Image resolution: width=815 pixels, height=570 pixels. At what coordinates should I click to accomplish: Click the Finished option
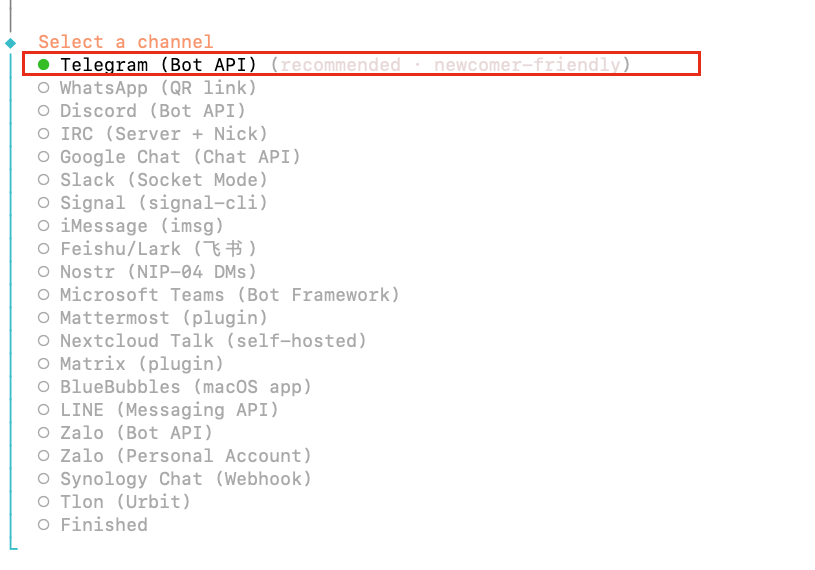tap(103, 525)
